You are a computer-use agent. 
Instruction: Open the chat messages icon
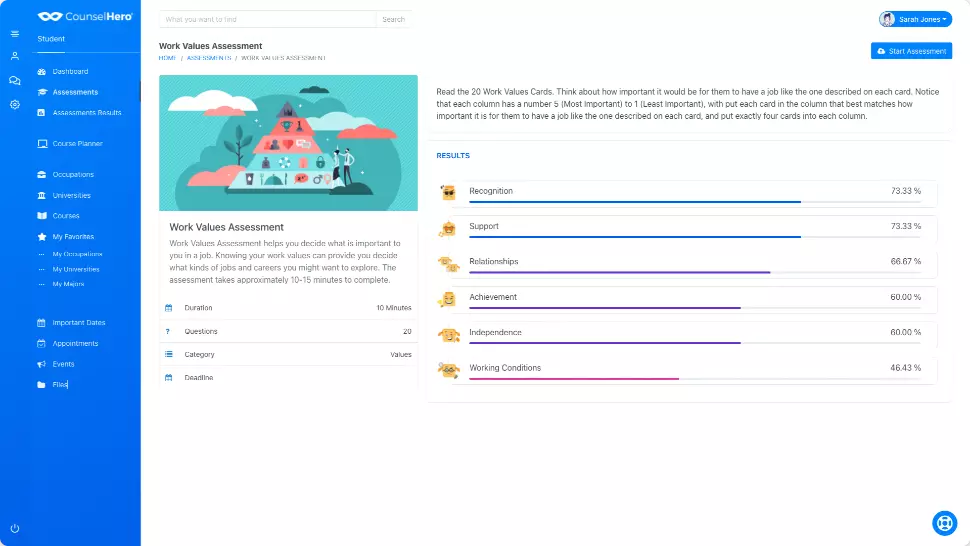pos(14,80)
